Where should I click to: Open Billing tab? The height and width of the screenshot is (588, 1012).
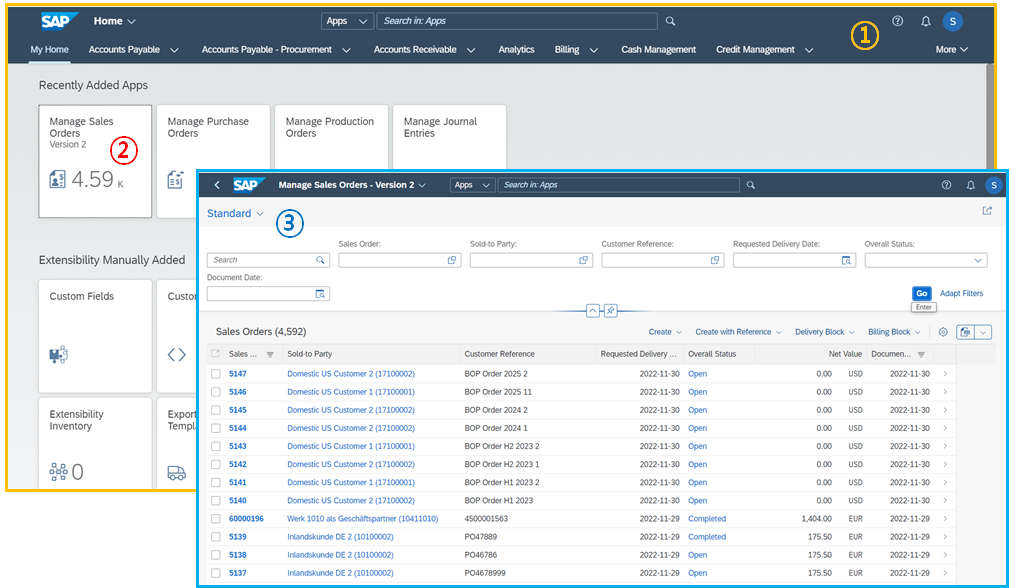(567, 50)
